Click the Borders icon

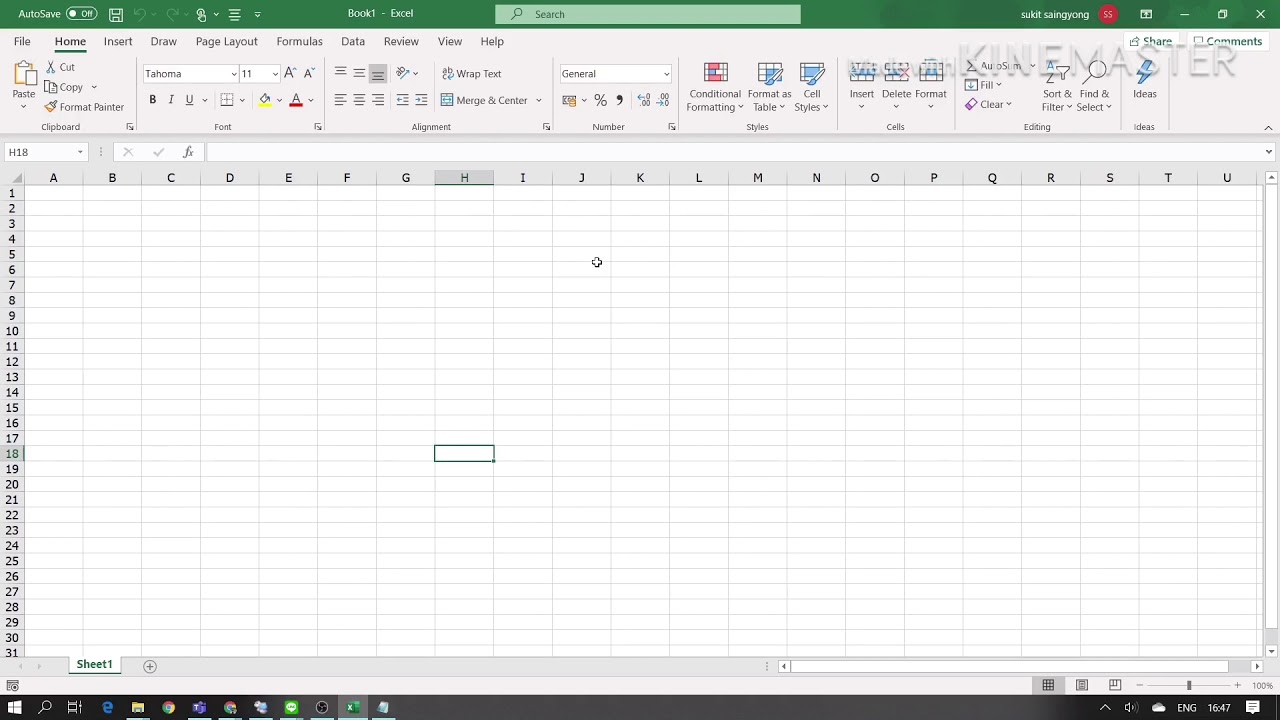pyautogui.click(x=227, y=100)
